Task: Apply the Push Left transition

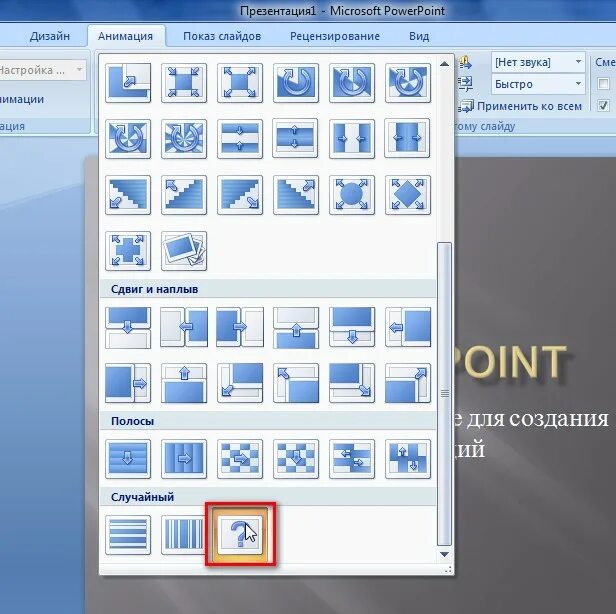Action: [184, 327]
